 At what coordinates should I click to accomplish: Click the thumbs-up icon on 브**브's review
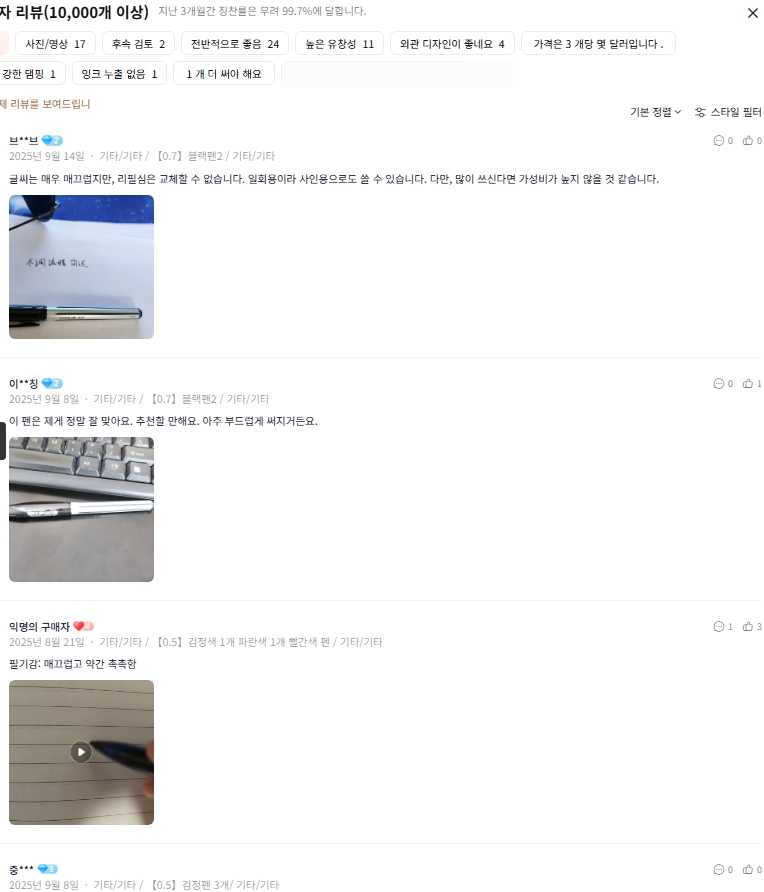click(x=748, y=141)
